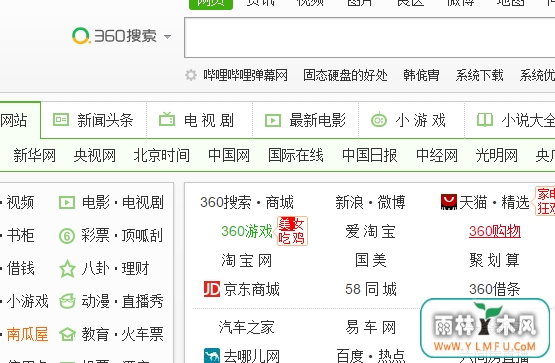Image resolution: width=555 pixels, height=363 pixels.
Task: Click the 小说大全 book icon
Action: click(x=485, y=120)
